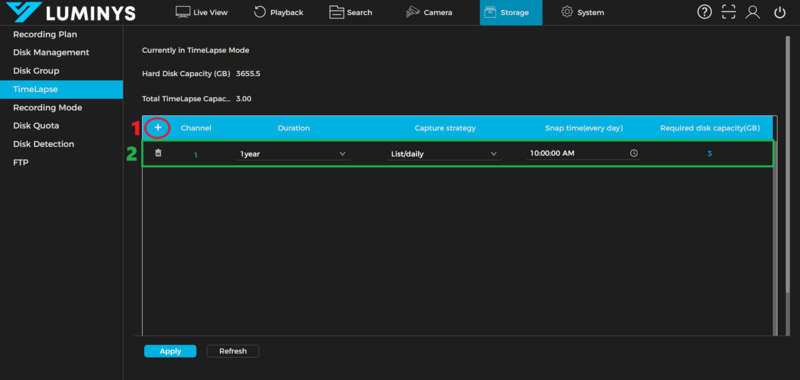Switch to the Playback tab
Screen dimensions: 800x380
[279, 12]
